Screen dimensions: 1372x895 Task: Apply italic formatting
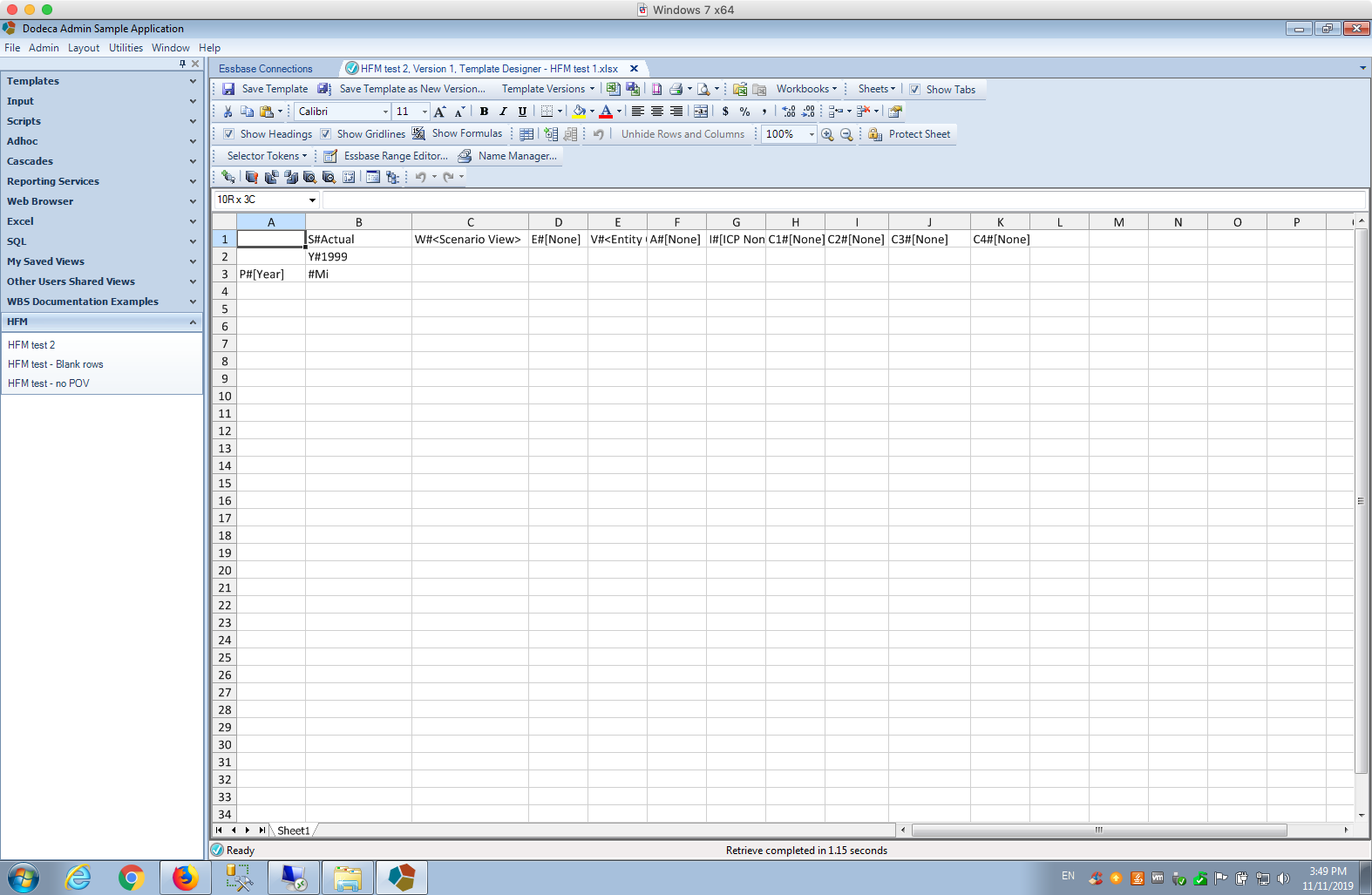point(503,112)
